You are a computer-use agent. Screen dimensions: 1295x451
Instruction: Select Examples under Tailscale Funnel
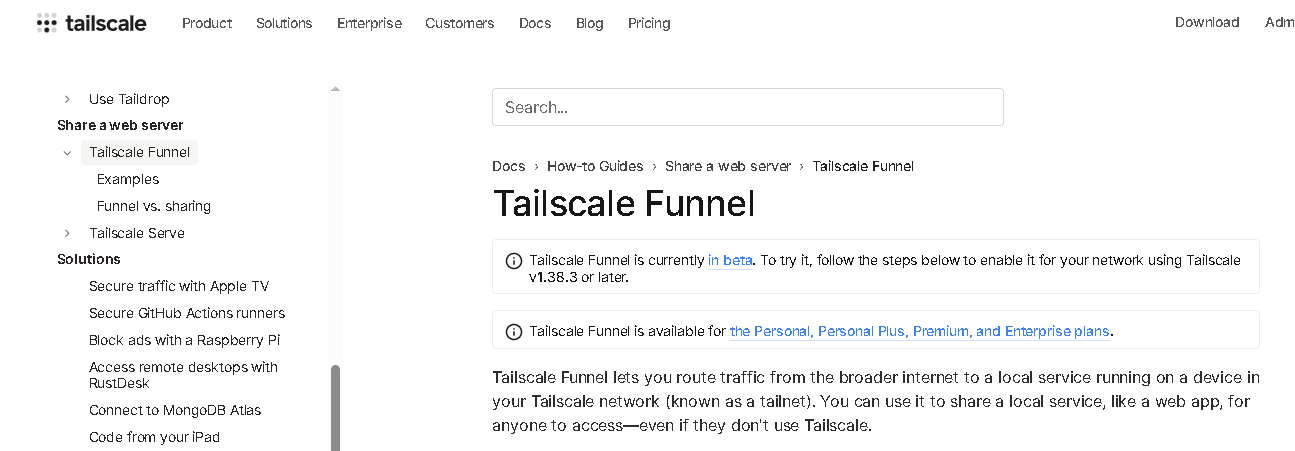[x=128, y=179]
